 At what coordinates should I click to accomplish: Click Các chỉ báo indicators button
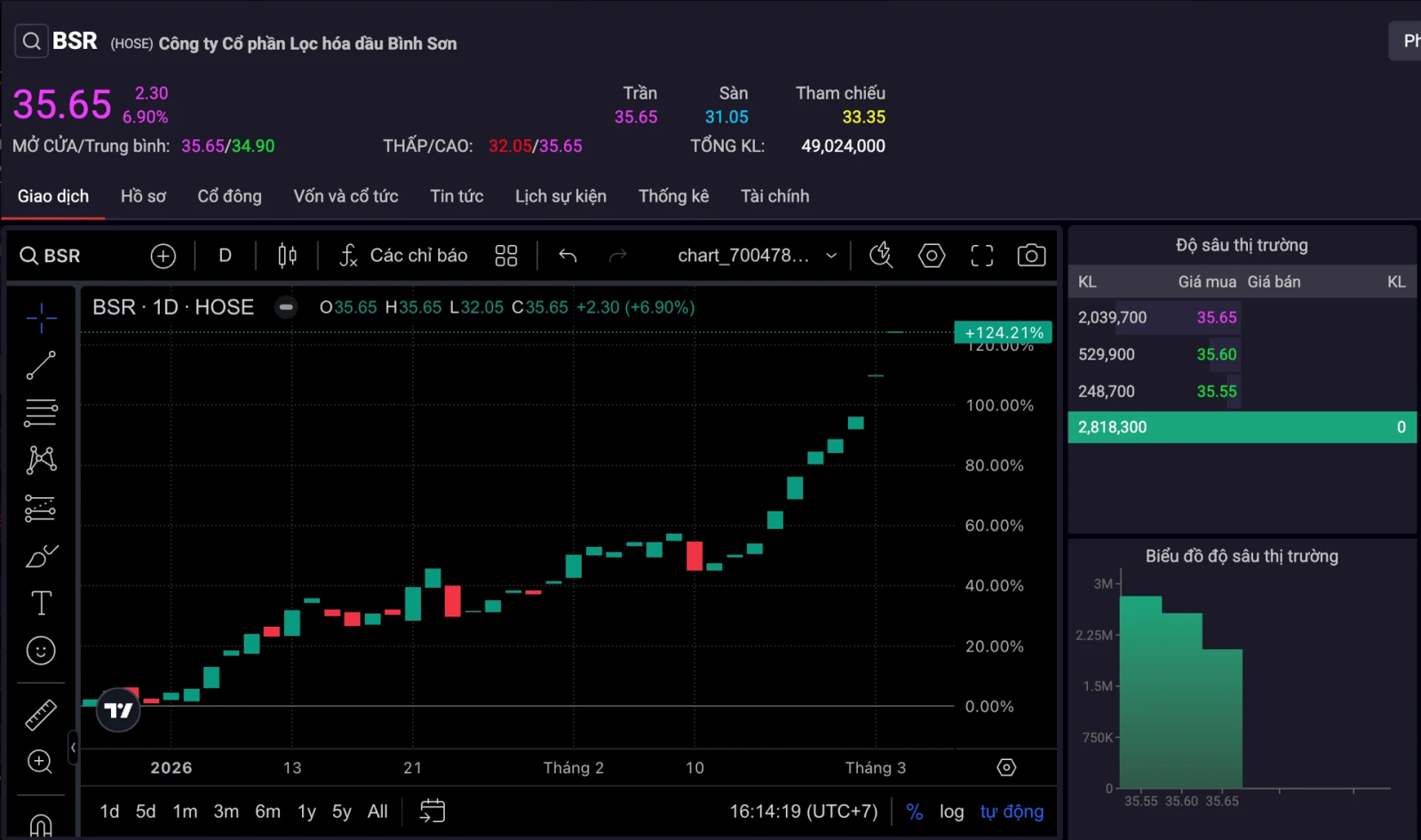(403, 256)
